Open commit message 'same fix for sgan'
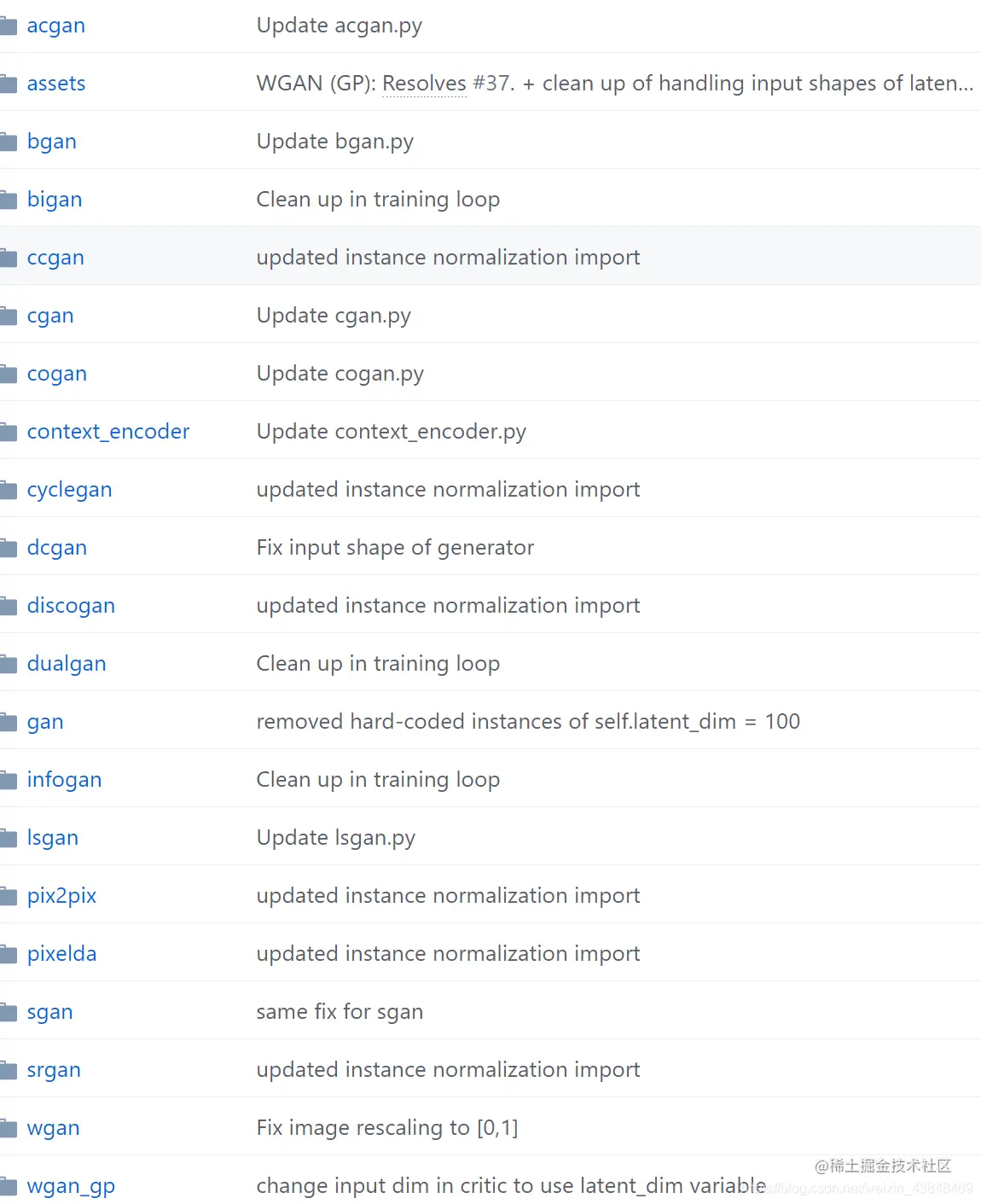The image size is (981, 1204). (340, 1013)
